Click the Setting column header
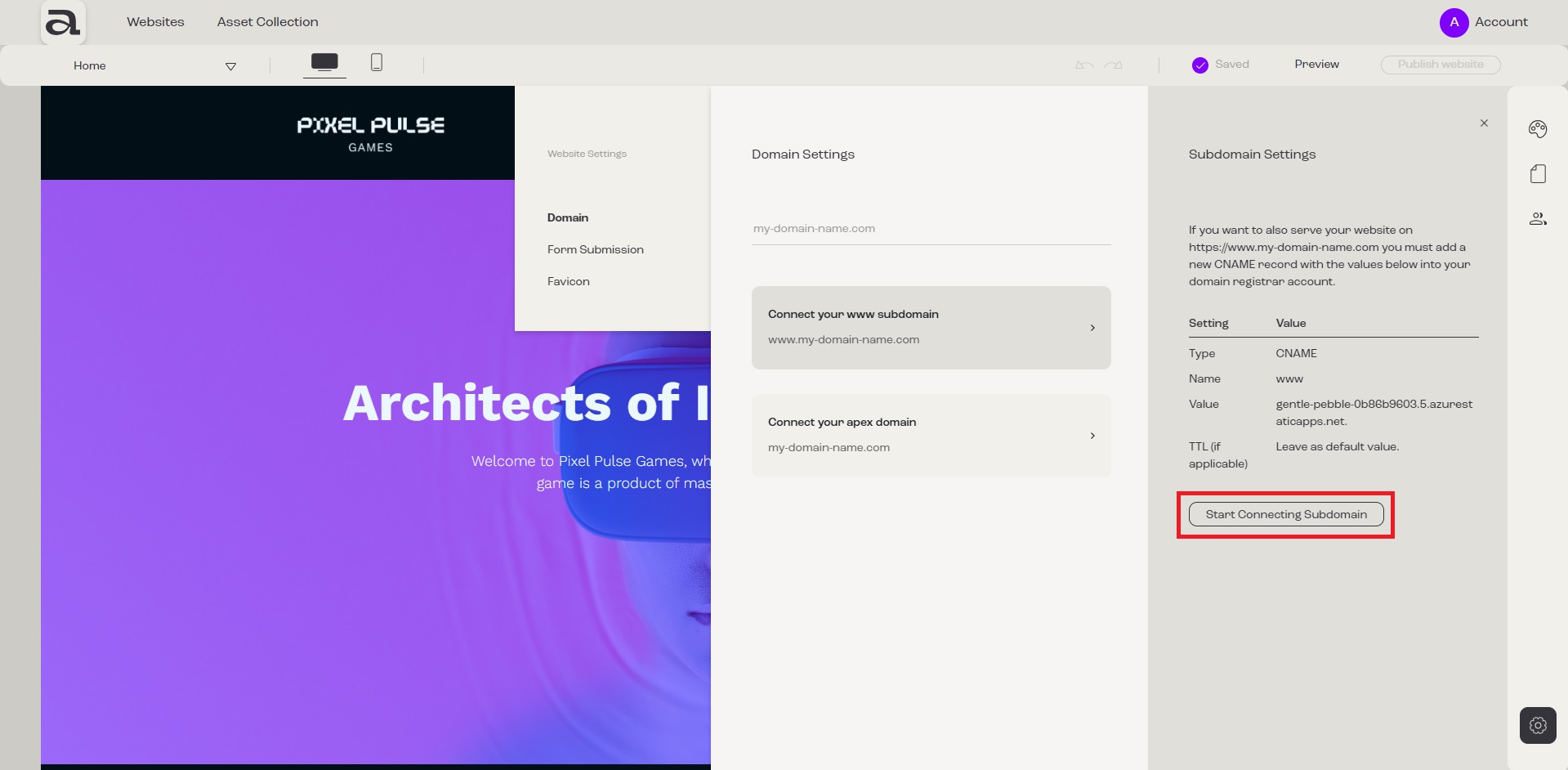This screenshot has height=770, width=1568. [x=1208, y=323]
